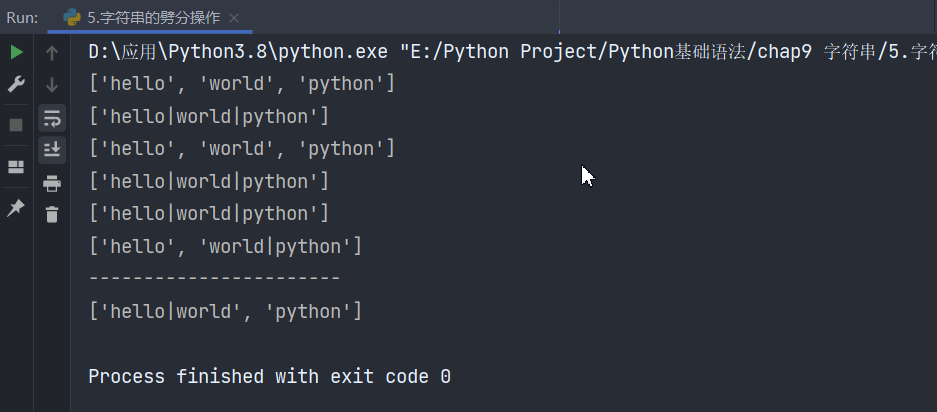Toggle the Pin Tab icon

pyautogui.click(x=16, y=207)
